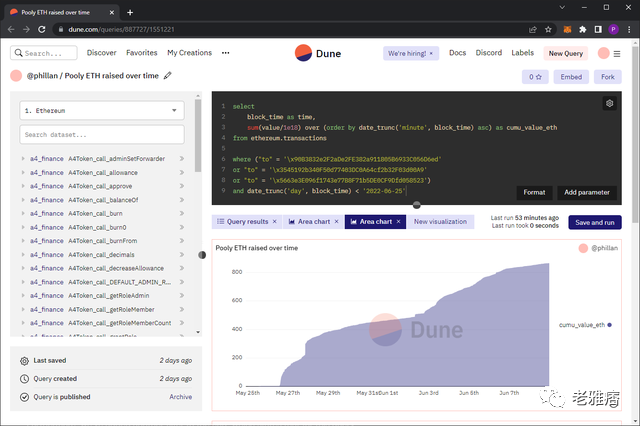Fork this query
Screen dimensions: 640x426
point(608,77)
